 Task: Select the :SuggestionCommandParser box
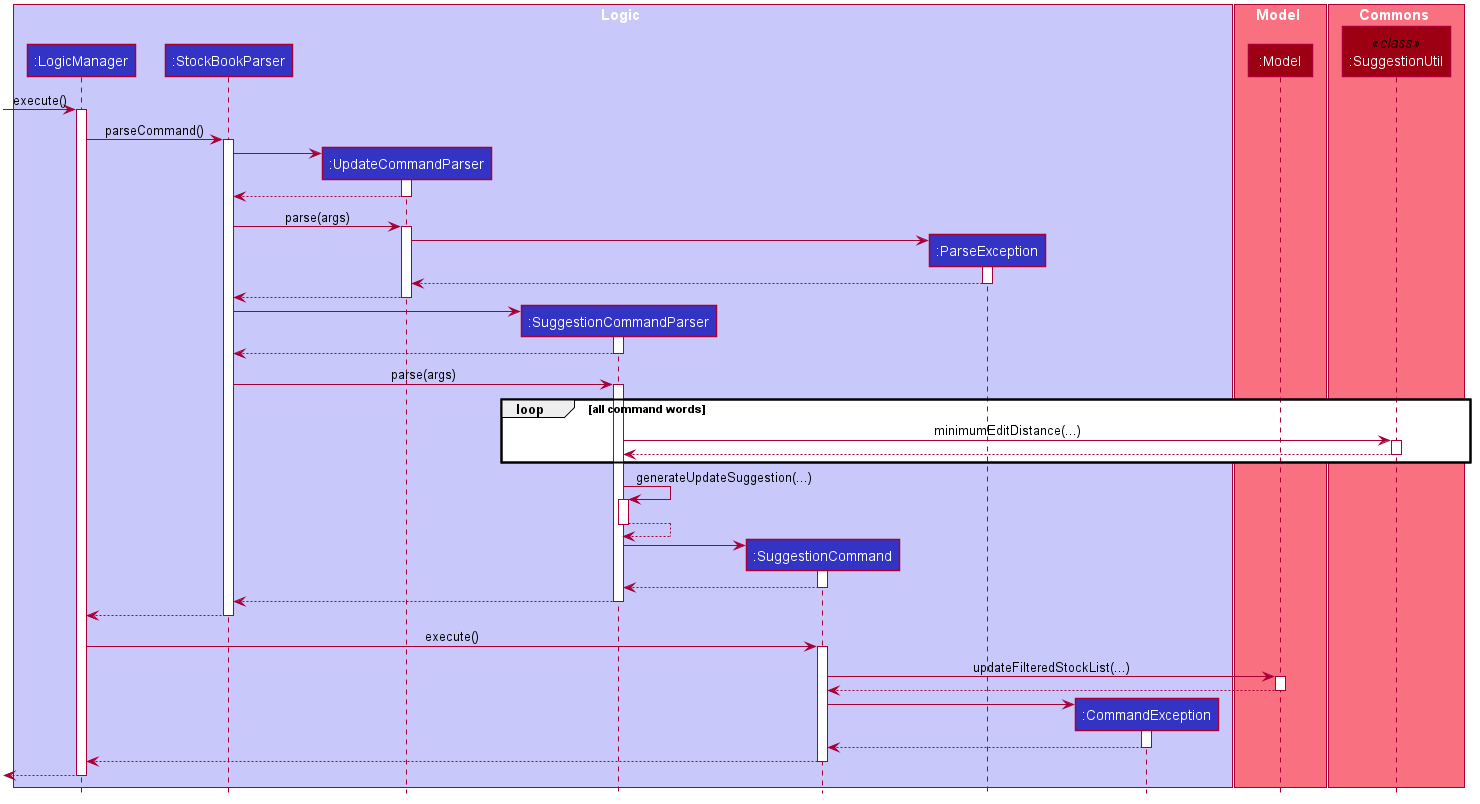pos(618,322)
